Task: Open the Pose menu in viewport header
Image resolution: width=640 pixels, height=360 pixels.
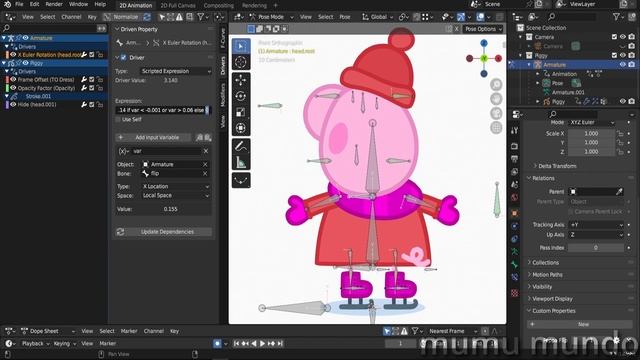Action: point(344,17)
